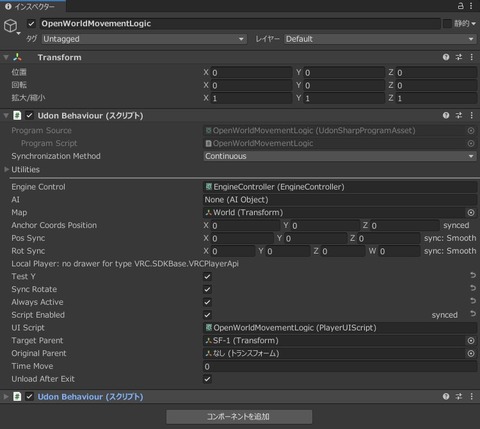Click first Udon Behaviour script icon
Viewport: 480px width, 429px height.
pyautogui.click(x=17, y=116)
